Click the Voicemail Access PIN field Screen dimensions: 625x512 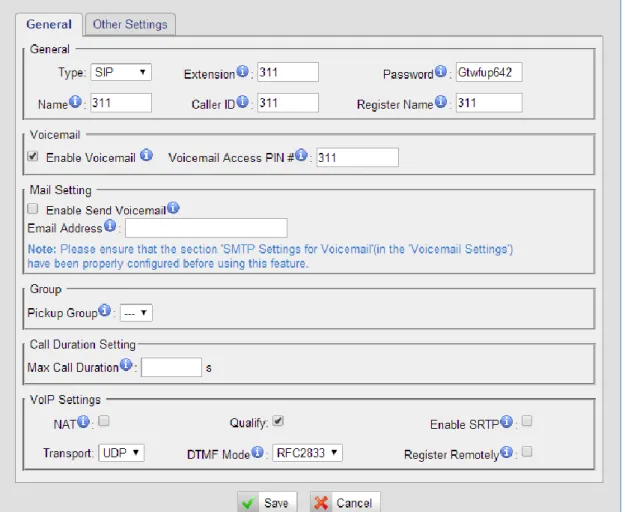point(357,157)
